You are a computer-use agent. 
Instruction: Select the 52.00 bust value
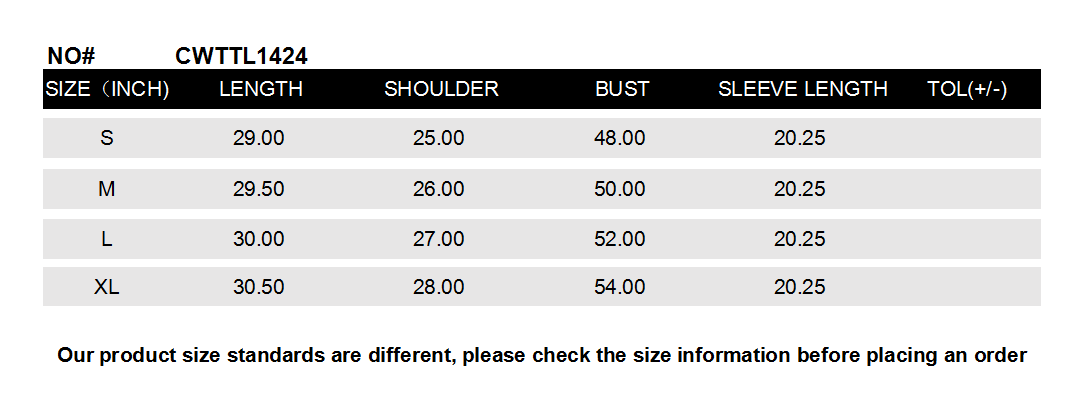point(620,239)
